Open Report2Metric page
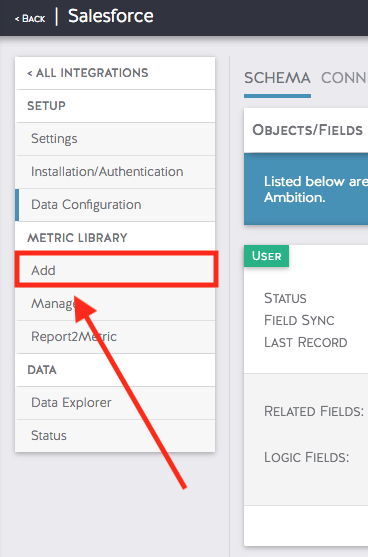The width and height of the screenshot is (368, 557). [x=115, y=337]
